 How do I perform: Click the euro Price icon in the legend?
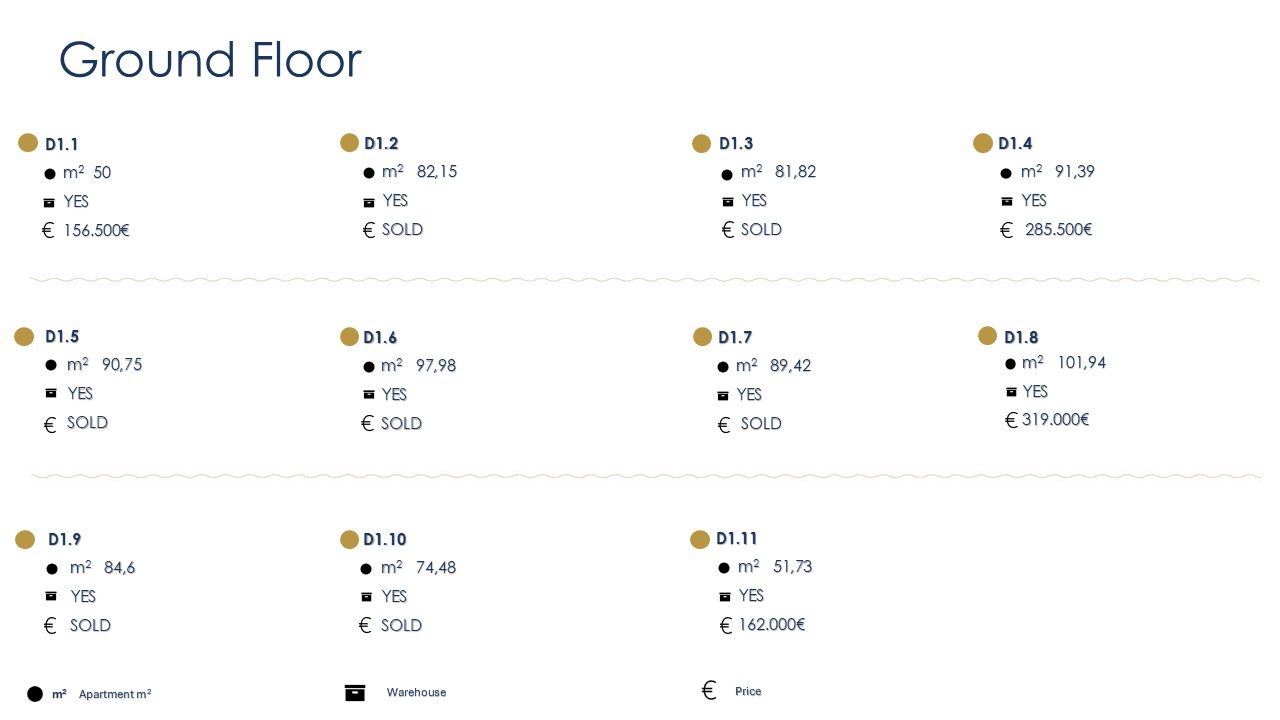[709, 691]
